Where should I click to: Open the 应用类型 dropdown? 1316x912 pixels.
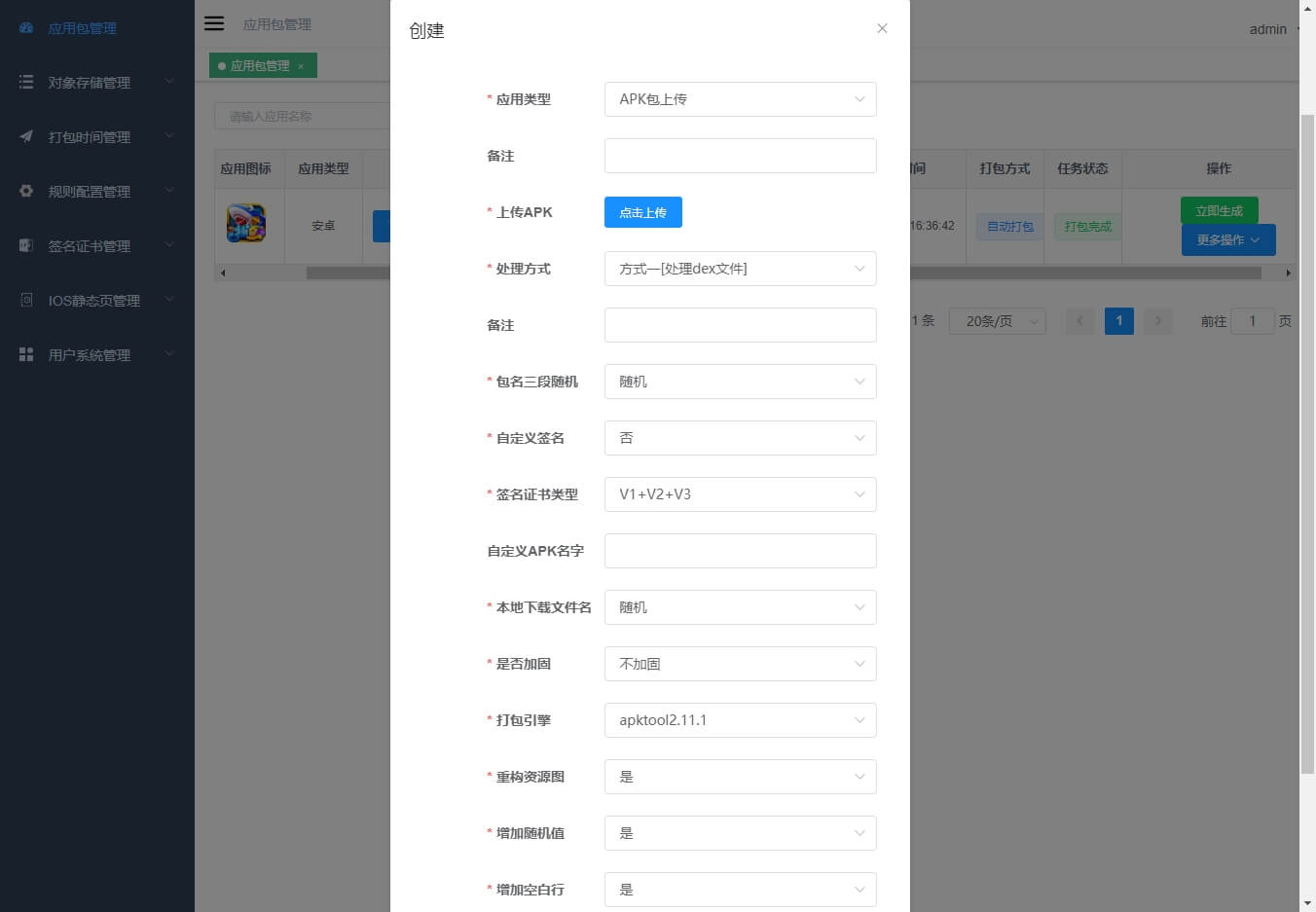(x=740, y=99)
